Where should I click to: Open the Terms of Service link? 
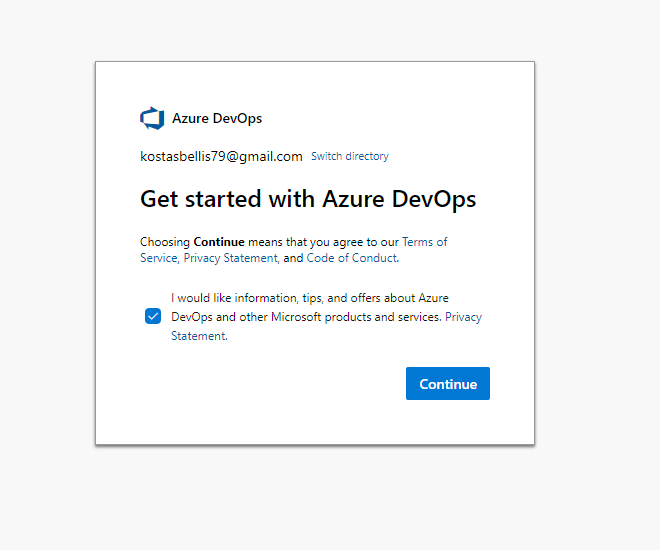424,242
